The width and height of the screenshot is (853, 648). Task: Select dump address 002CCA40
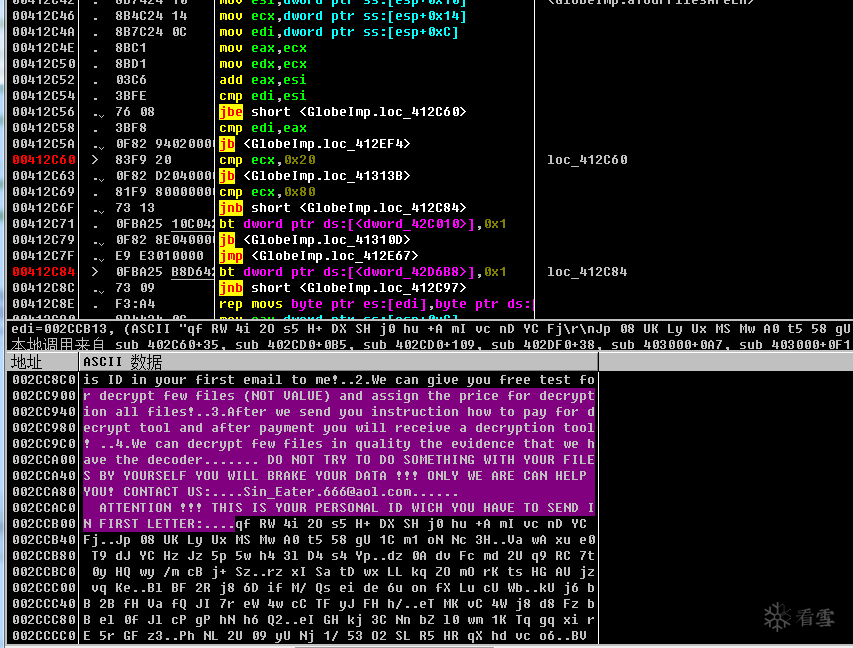[44, 476]
